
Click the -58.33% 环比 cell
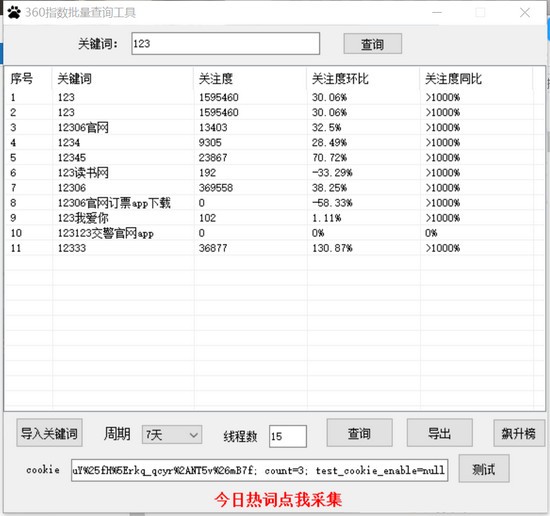tap(332, 203)
